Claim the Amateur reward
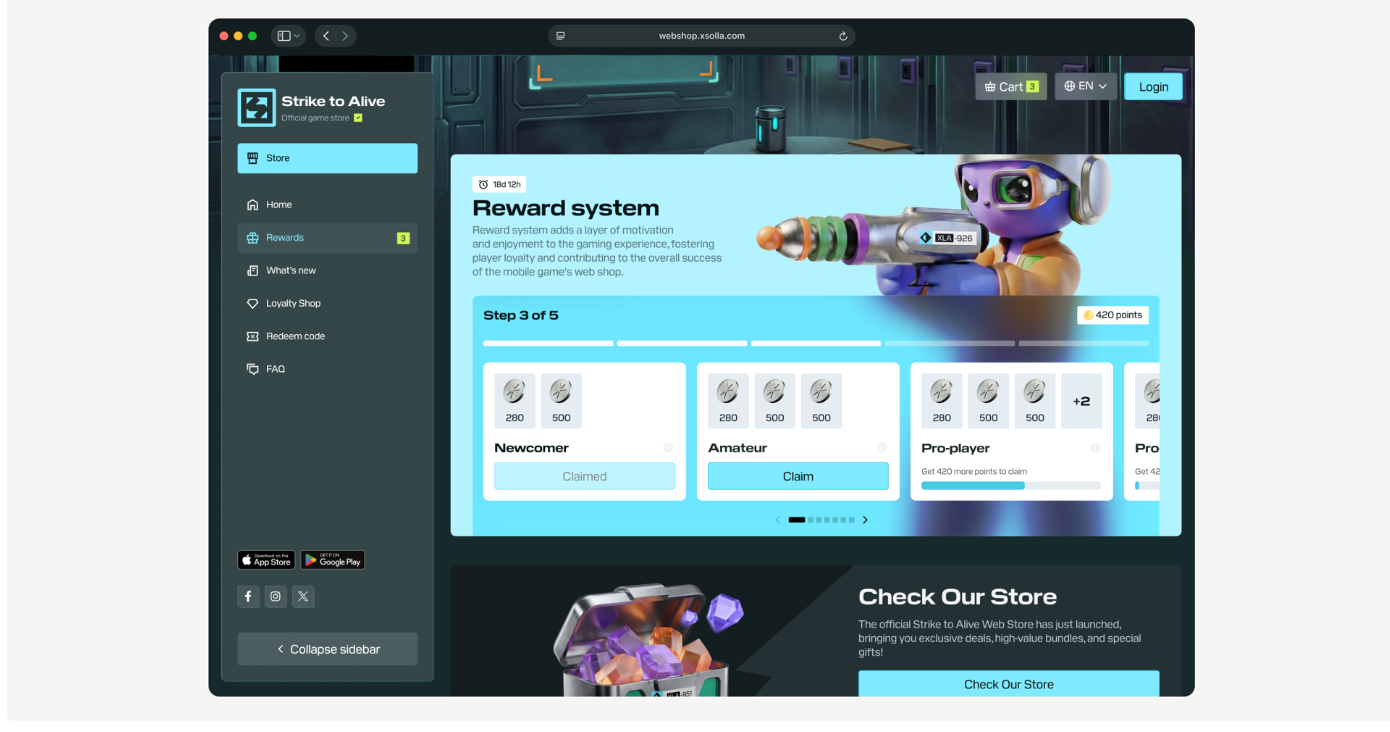 (798, 476)
